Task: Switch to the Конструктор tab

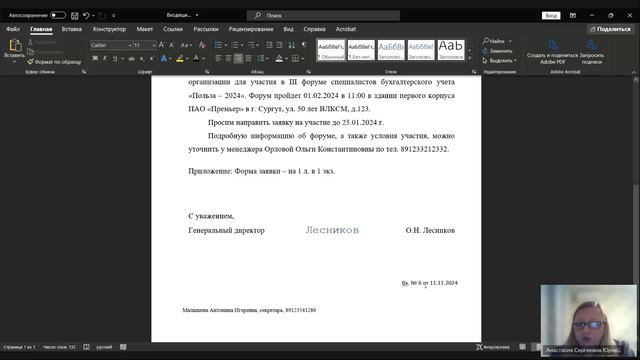Action: pos(109,29)
